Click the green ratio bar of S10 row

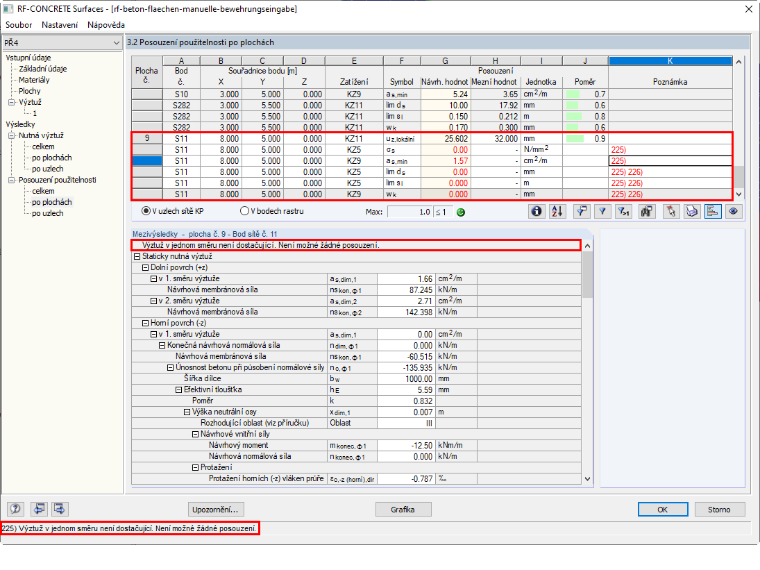tap(573, 94)
